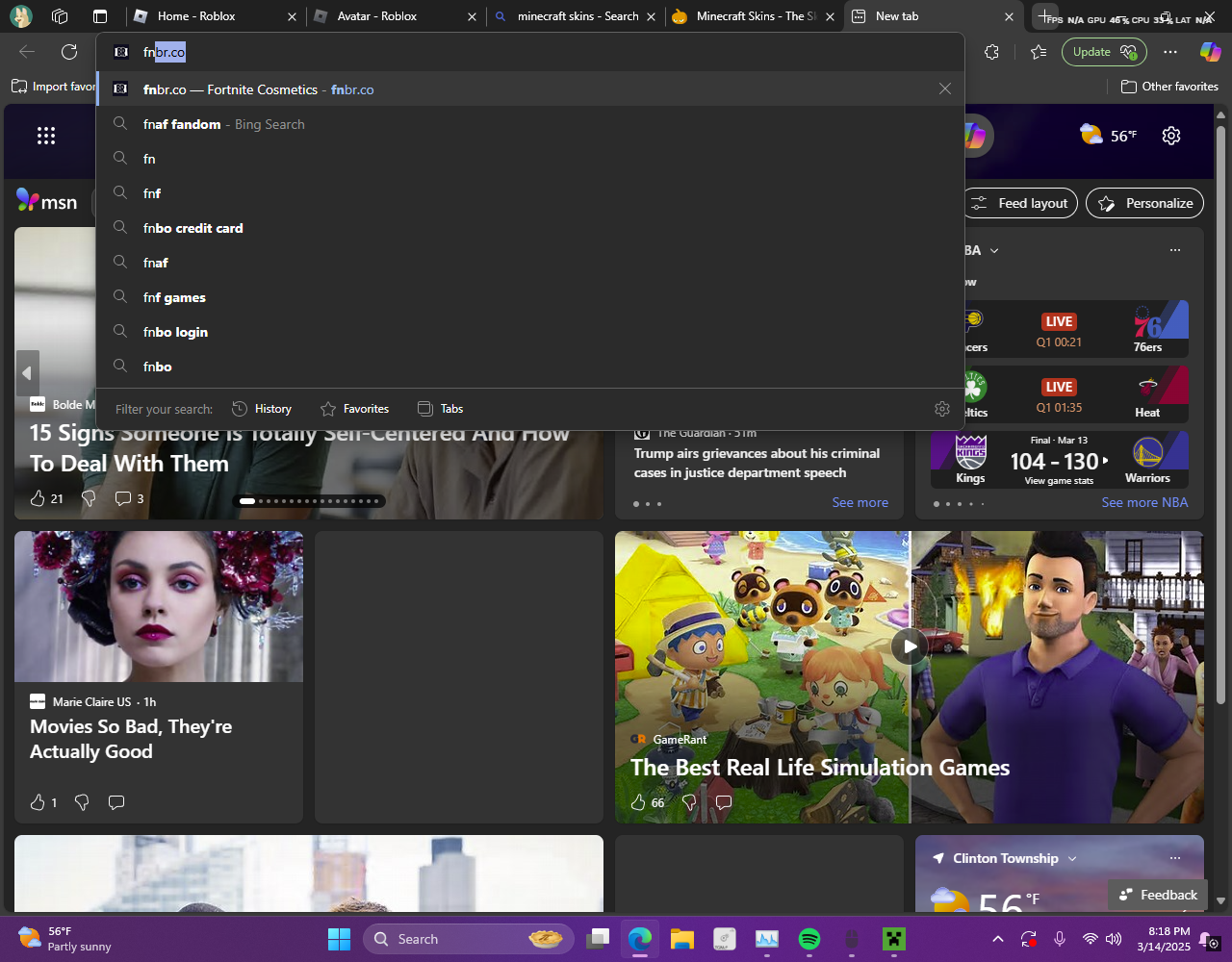Like the Movies So Bad article

coord(38,802)
